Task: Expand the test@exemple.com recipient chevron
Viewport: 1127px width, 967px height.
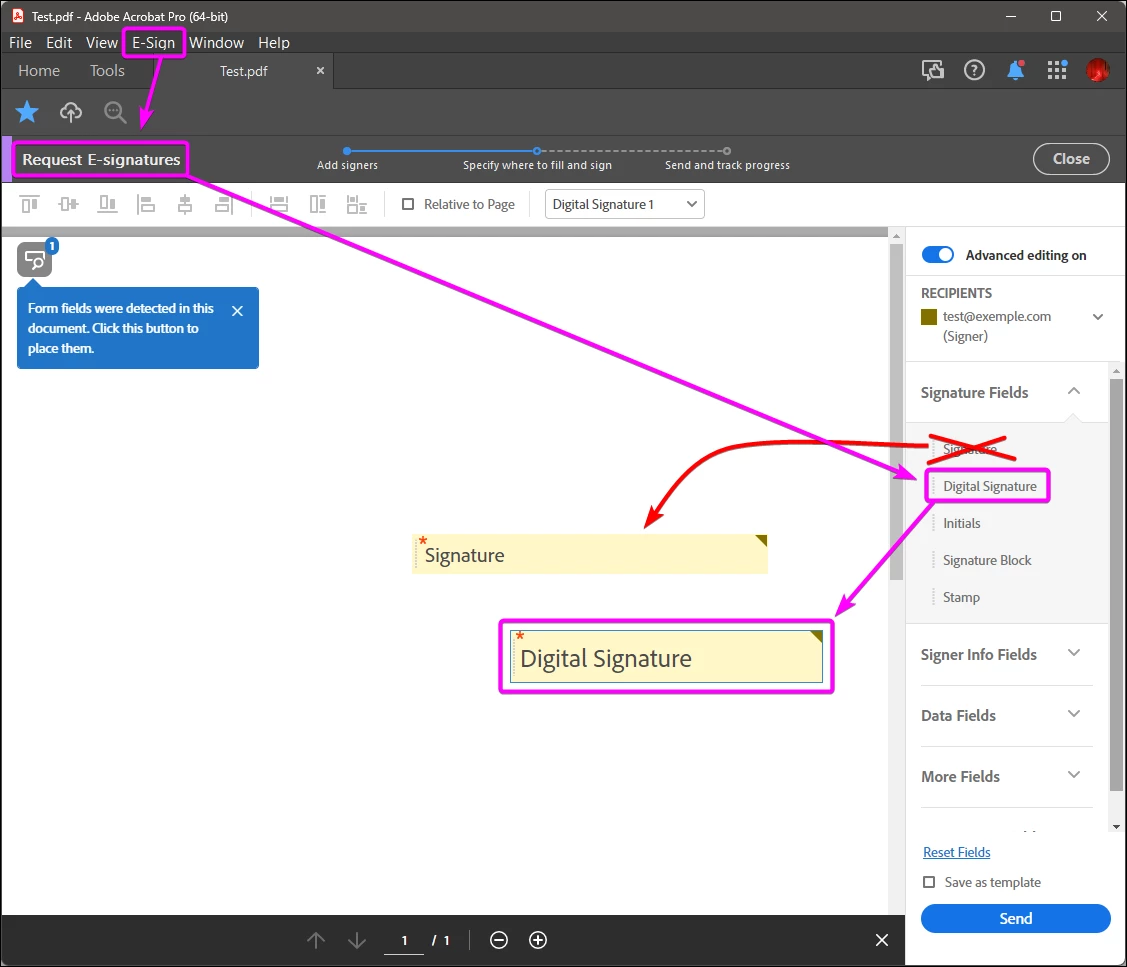Action: coord(1098,317)
